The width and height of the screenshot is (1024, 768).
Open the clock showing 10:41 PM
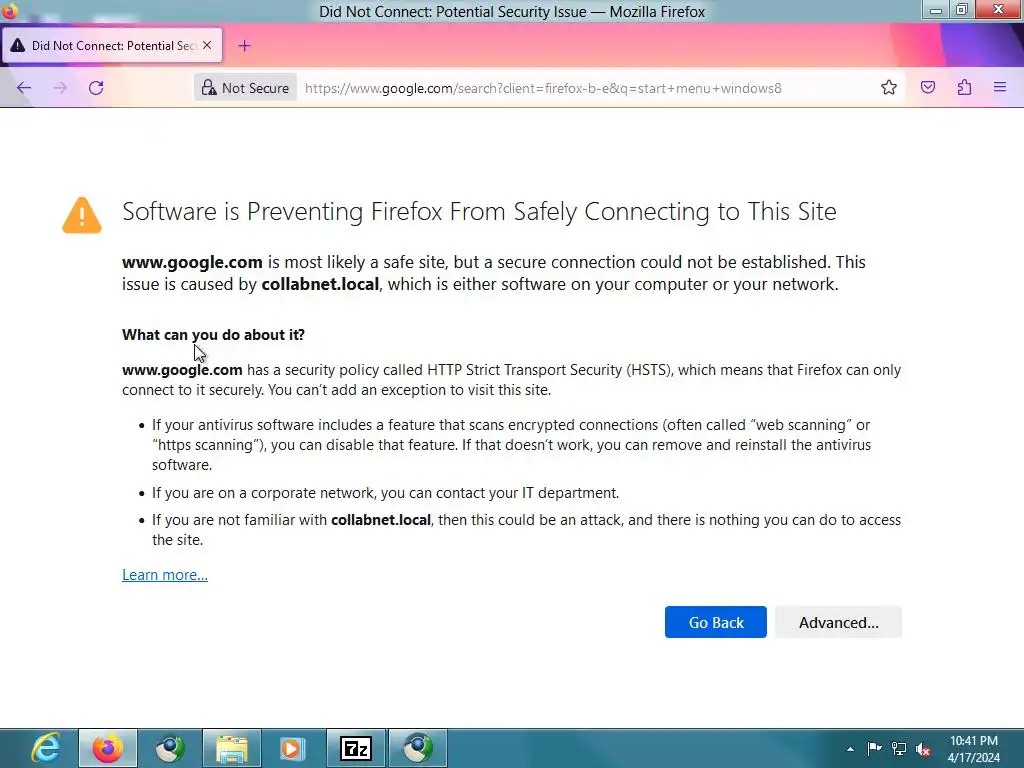(974, 749)
